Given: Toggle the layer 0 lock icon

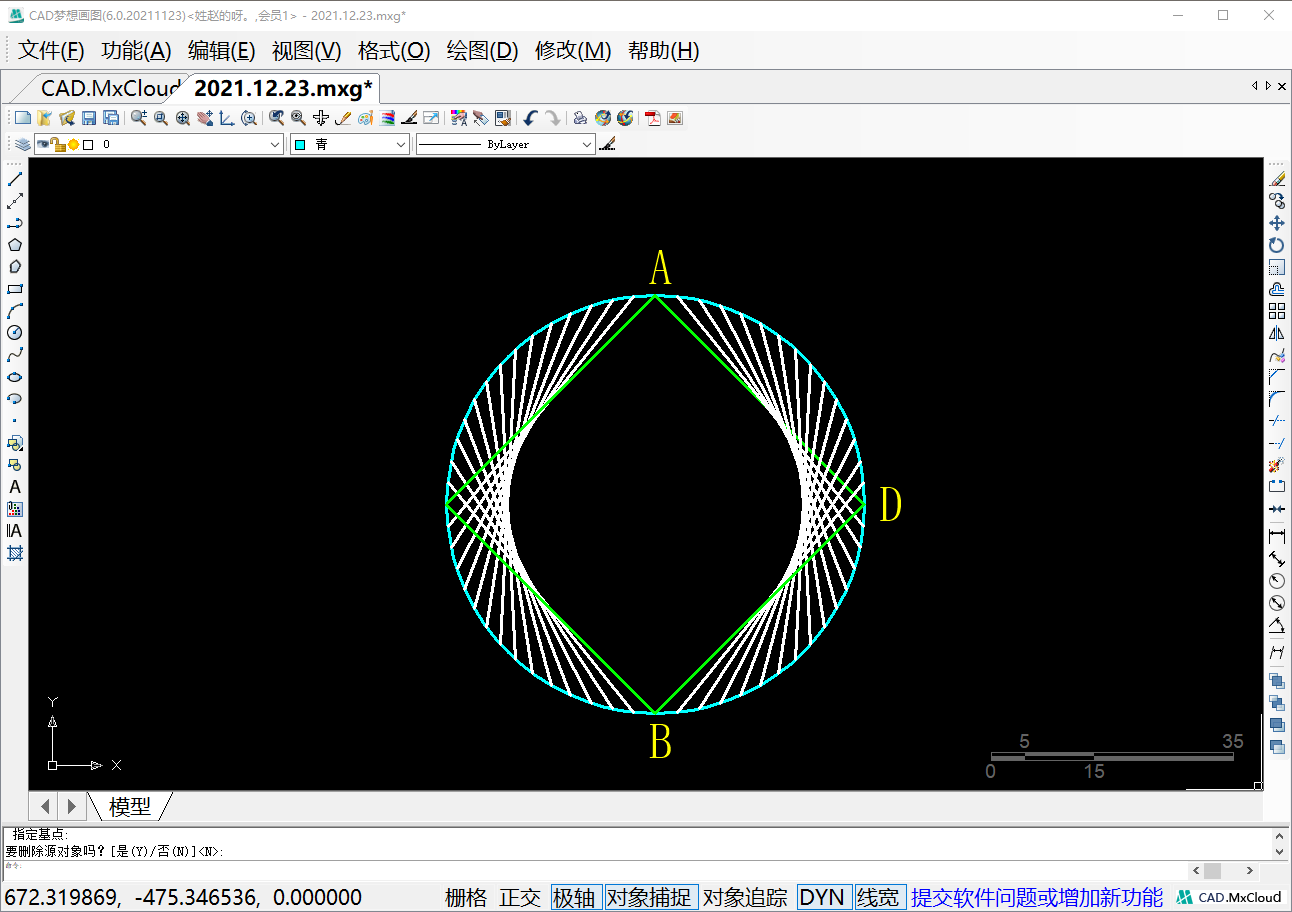Looking at the screenshot, I should tap(58, 144).
